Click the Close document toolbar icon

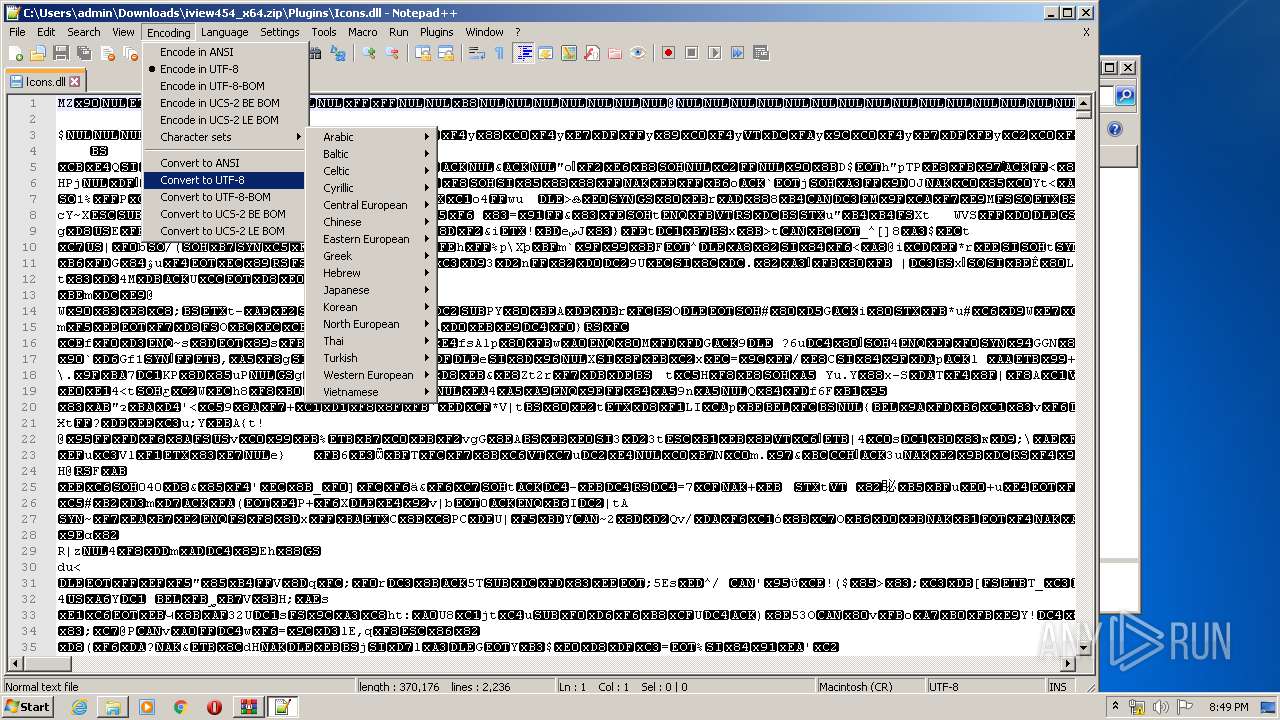(x=106, y=53)
